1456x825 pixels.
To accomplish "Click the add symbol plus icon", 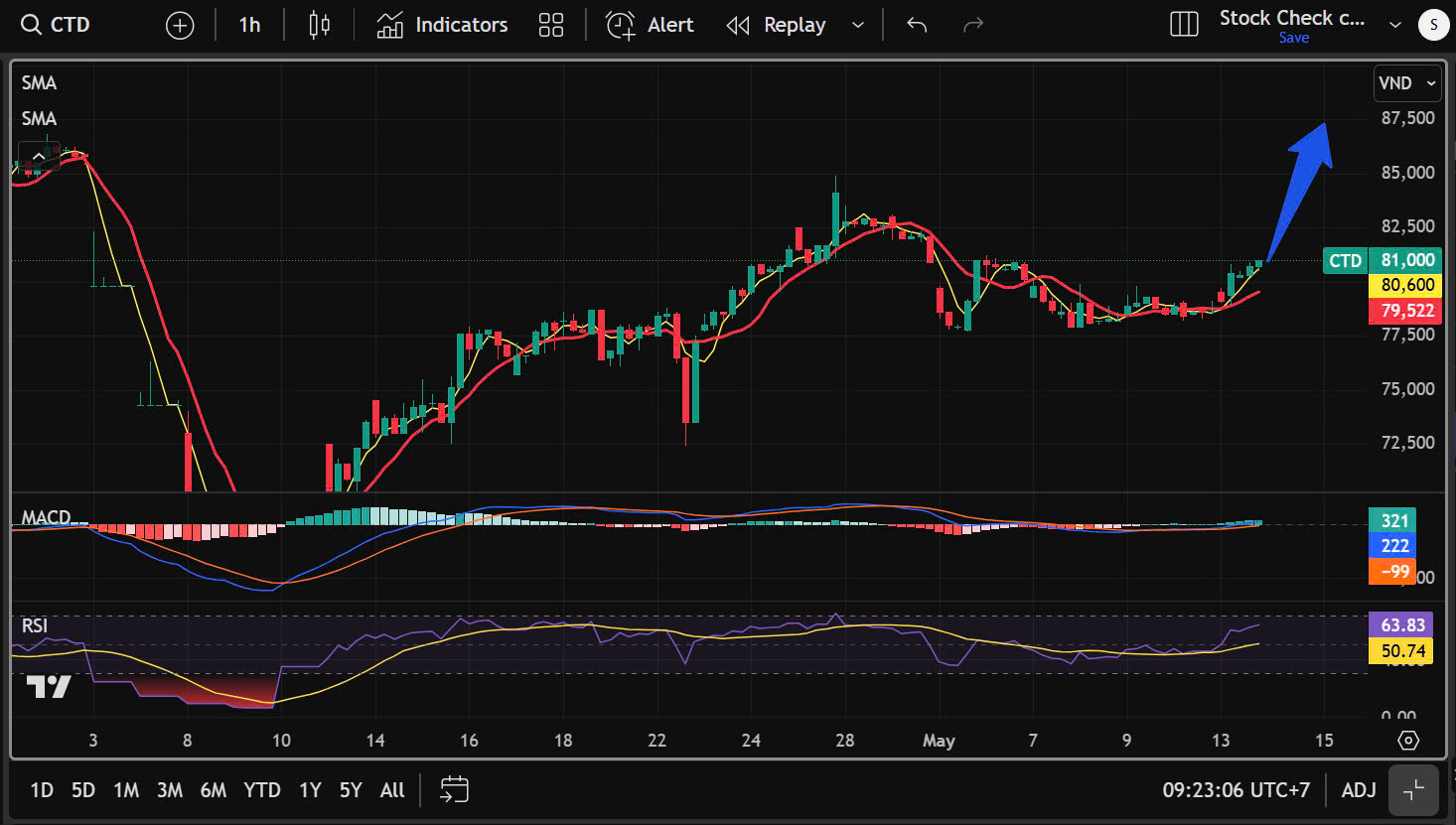I will pyautogui.click(x=180, y=26).
